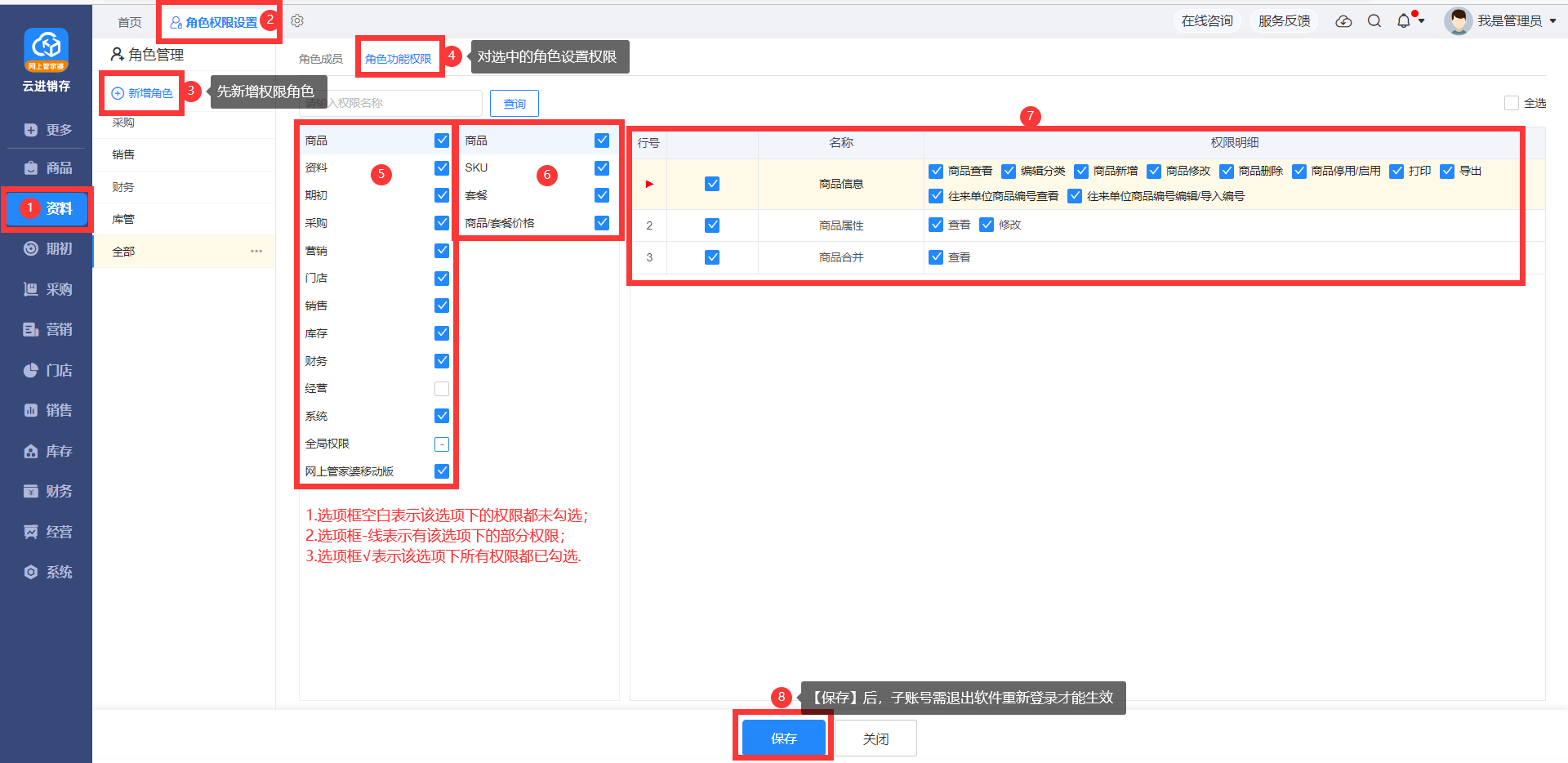Select the 财务 role in role list
The width and height of the screenshot is (1568, 763).
point(123,187)
